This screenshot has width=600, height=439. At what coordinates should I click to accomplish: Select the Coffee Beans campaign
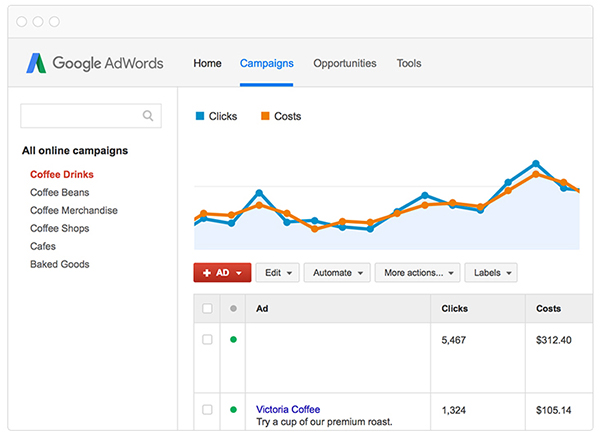tap(60, 193)
